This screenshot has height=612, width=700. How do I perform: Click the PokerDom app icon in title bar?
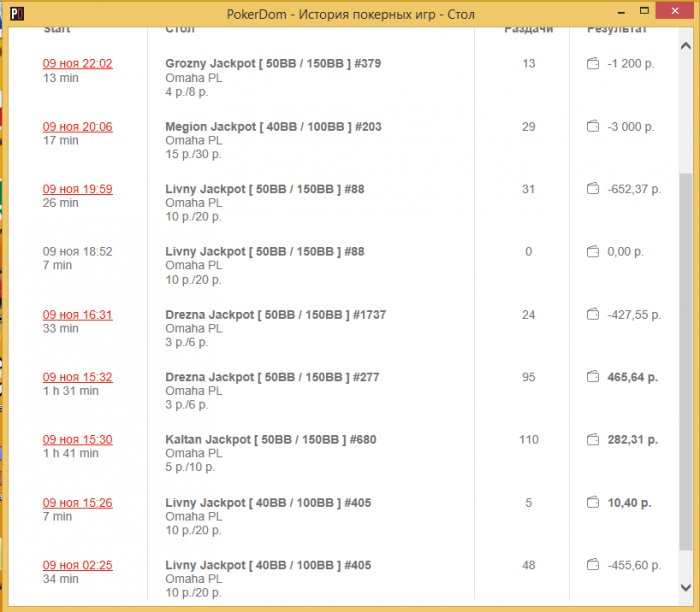[x=17, y=14]
